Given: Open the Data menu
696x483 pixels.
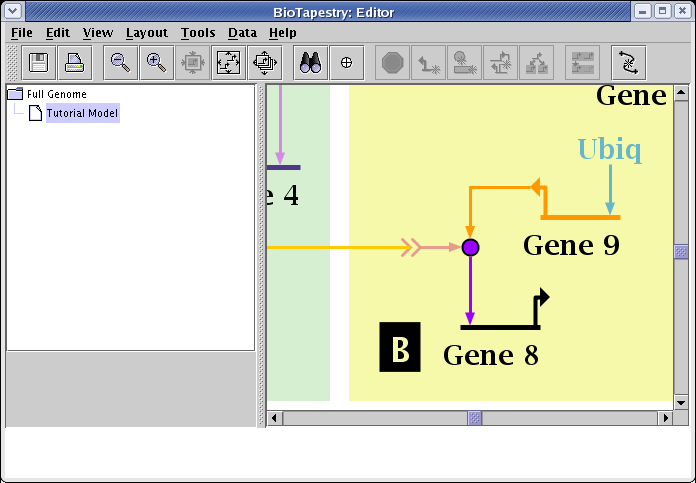Looking at the screenshot, I should (x=242, y=33).
